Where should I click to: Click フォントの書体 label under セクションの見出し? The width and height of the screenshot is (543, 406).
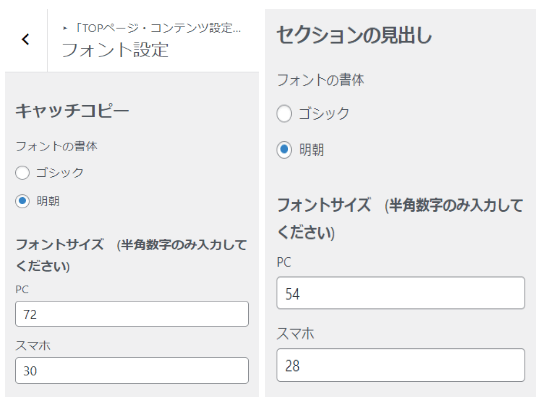pyautogui.click(x=321, y=80)
